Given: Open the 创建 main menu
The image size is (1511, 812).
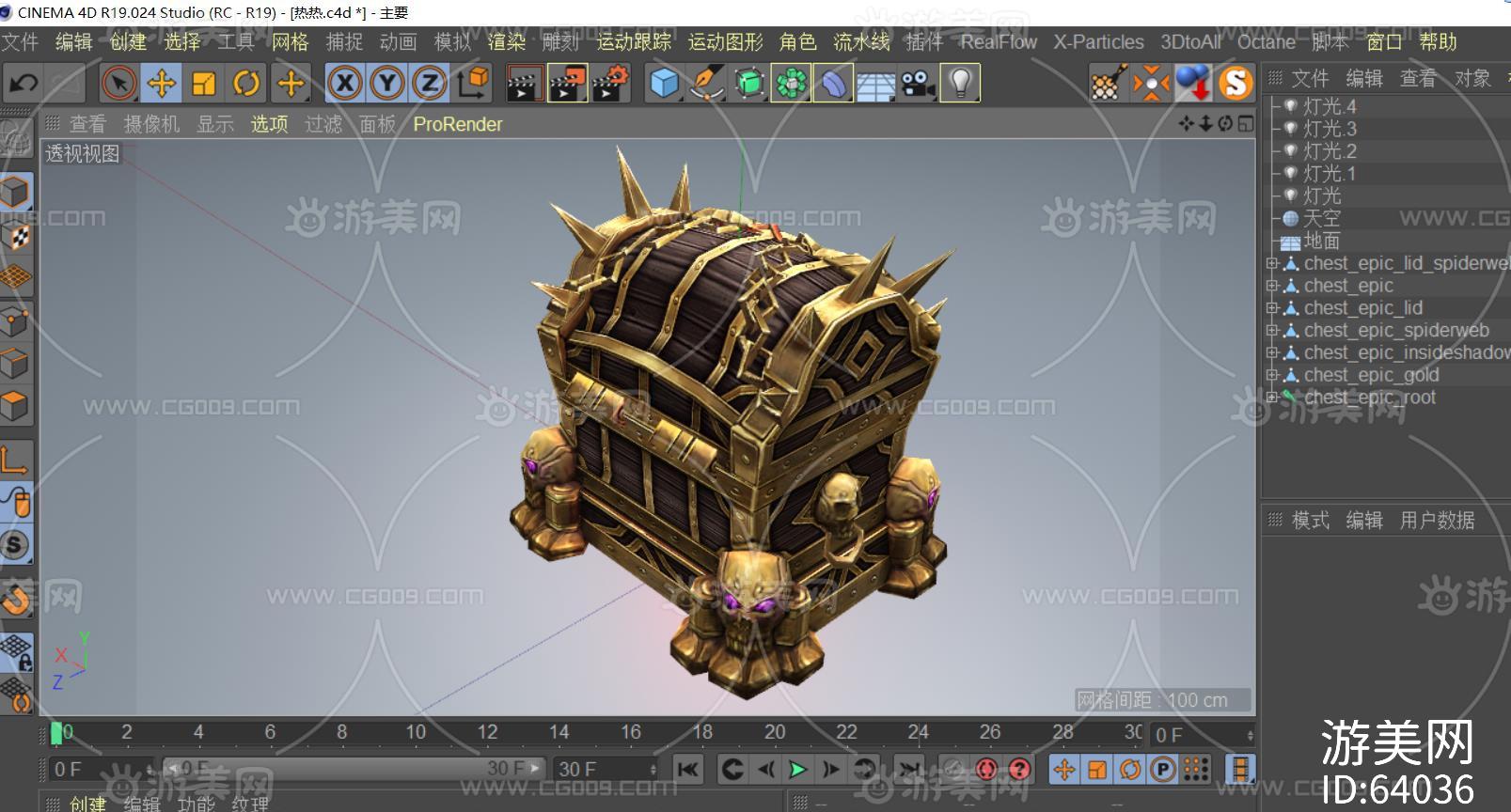Looking at the screenshot, I should click(128, 41).
